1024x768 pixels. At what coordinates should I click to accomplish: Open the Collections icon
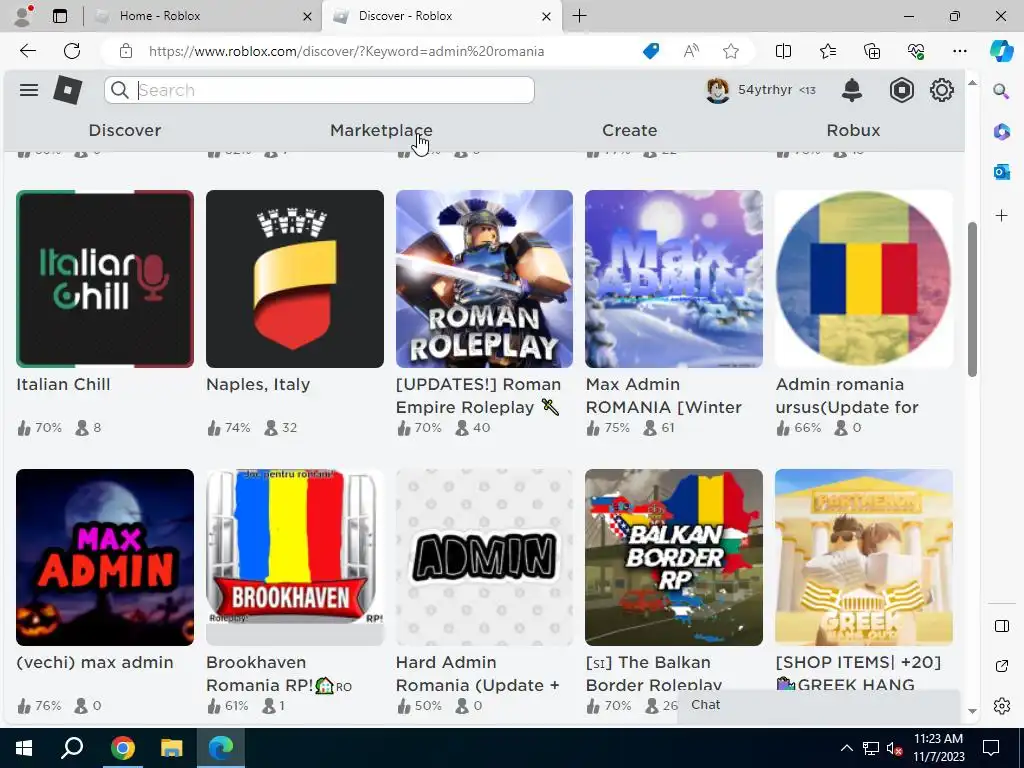pos(872,51)
